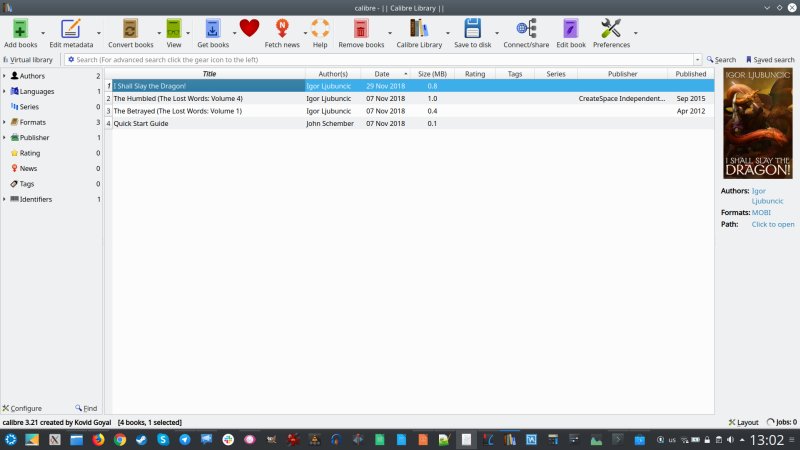Expand the Authors category in tag browser

click(x=4, y=76)
